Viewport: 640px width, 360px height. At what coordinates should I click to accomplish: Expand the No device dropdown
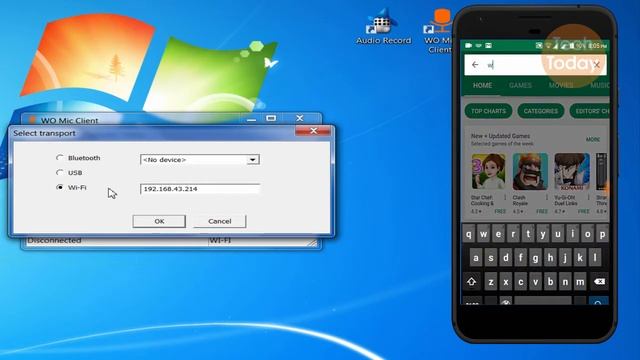(253, 160)
